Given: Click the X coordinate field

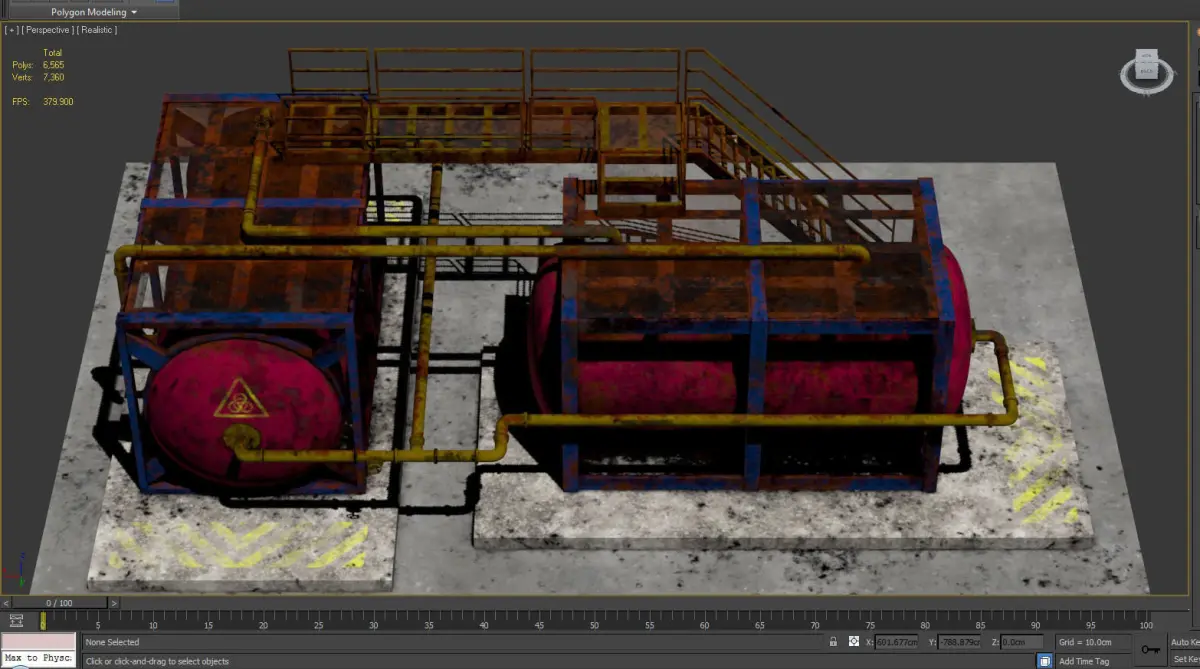Looking at the screenshot, I should coord(896,642).
